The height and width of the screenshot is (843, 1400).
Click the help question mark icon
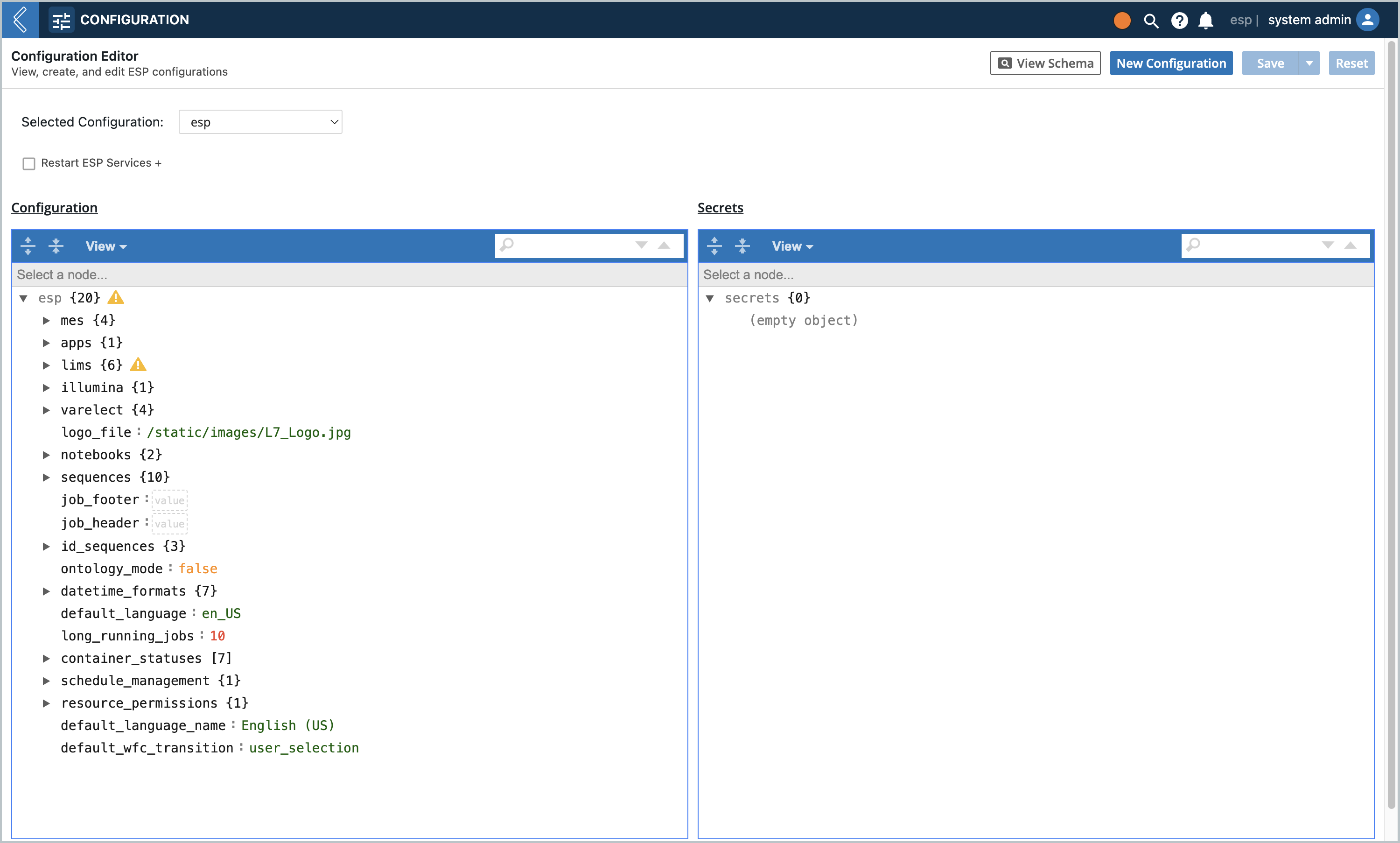[x=1178, y=19]
